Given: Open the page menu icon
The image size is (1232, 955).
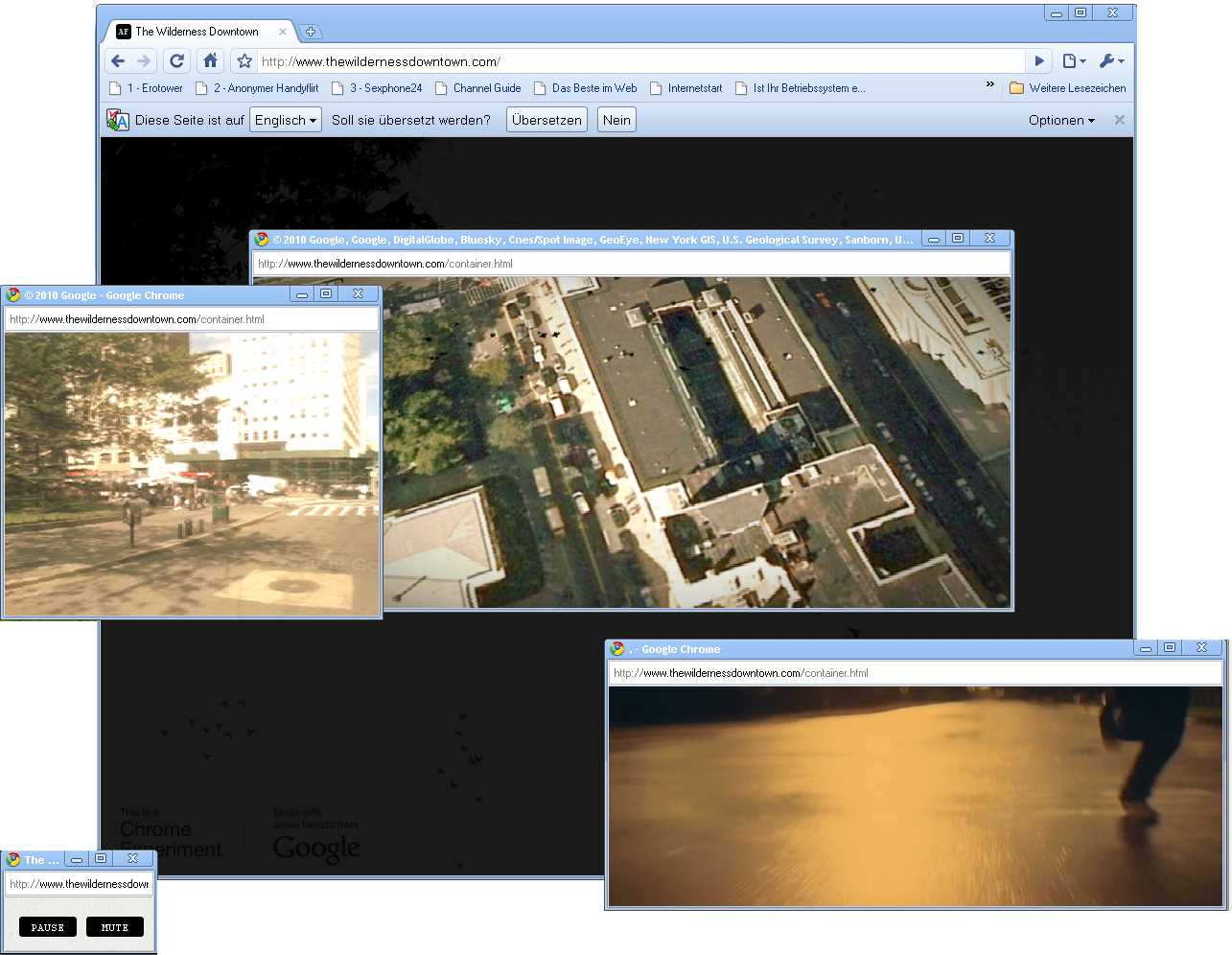Looking at the screenshot, I should point(1074,61).
